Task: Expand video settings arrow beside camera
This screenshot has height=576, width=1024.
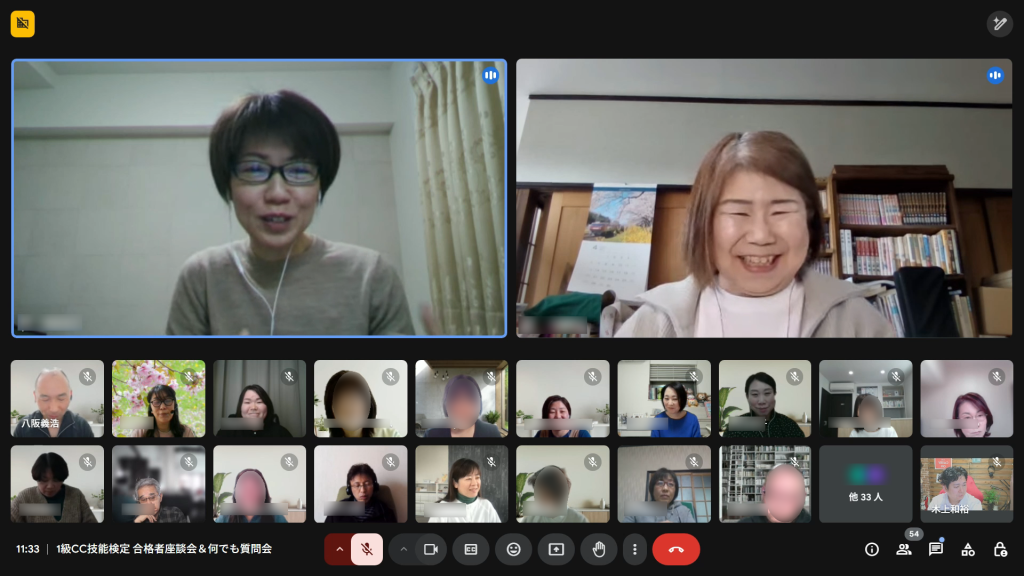Action: (403, 549)
